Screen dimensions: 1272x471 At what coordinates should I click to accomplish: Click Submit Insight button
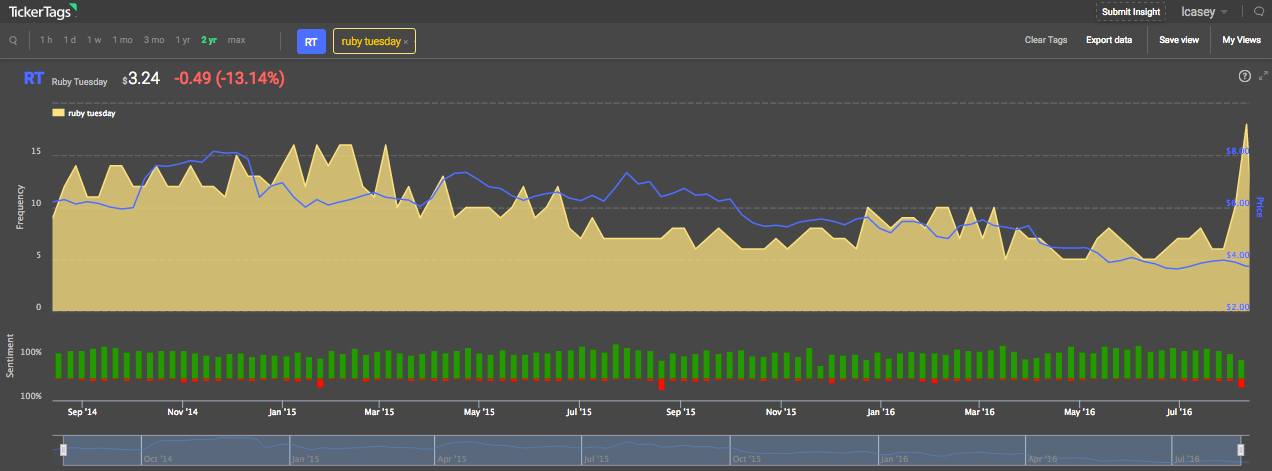pyautogui.click(x=1131, y=12)
